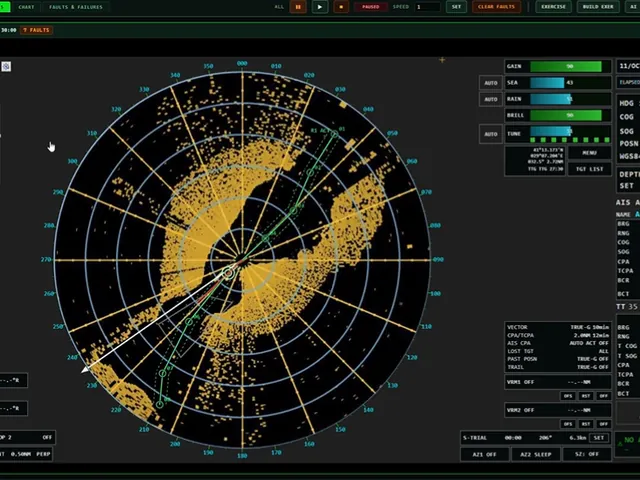Viewport: 640px width, 480px height.
Task: Click the AIS CPA AUTO ACT OFF row
Action: [558, 343]
